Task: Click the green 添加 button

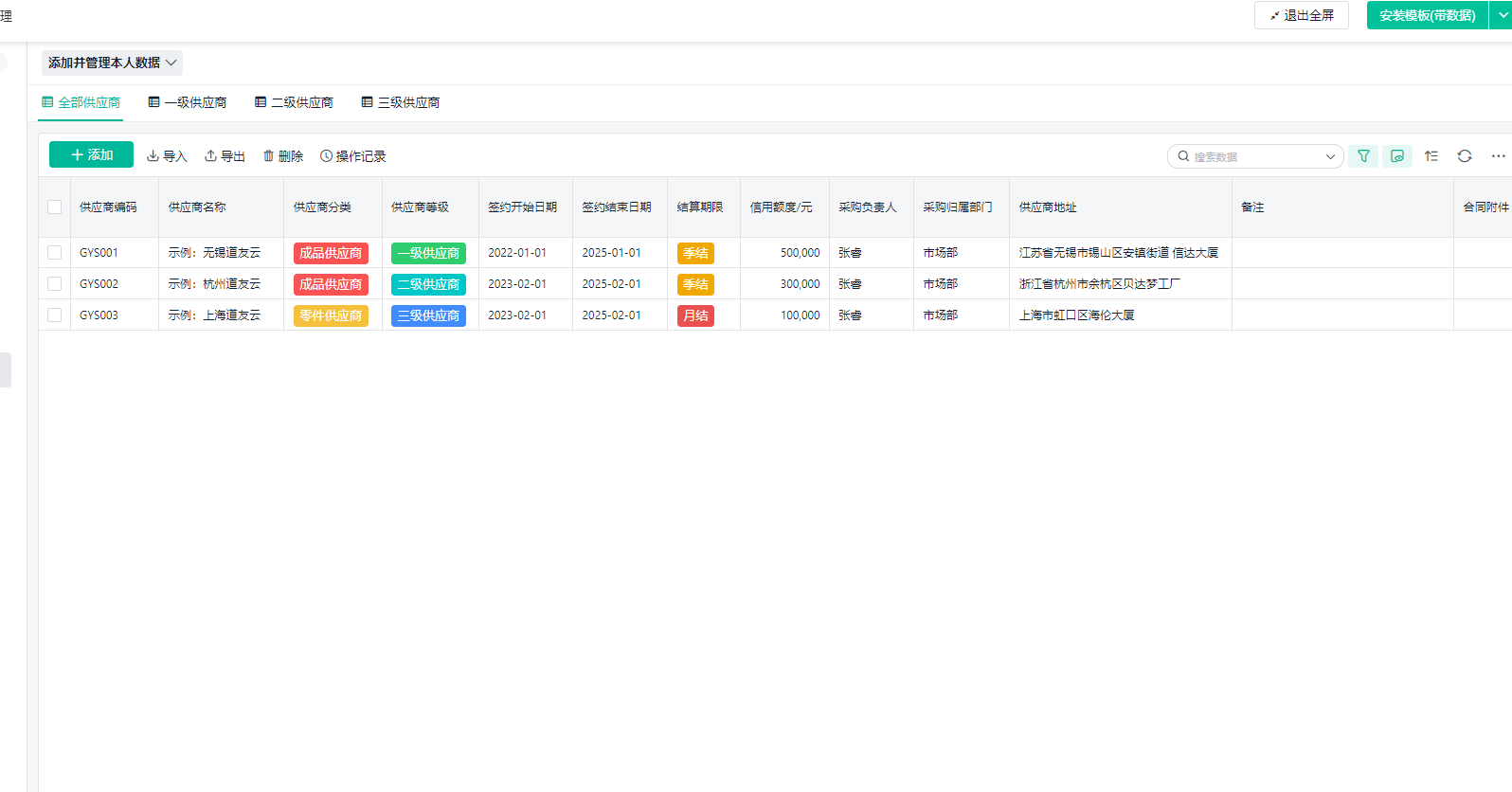Action: click(91, 155)
